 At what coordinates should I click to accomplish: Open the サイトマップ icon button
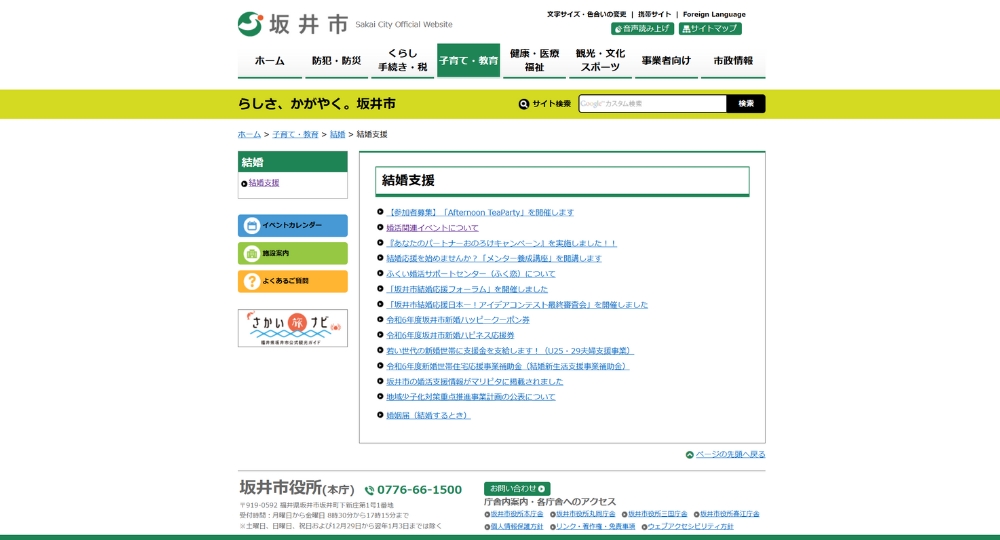(x=710, y=29)
